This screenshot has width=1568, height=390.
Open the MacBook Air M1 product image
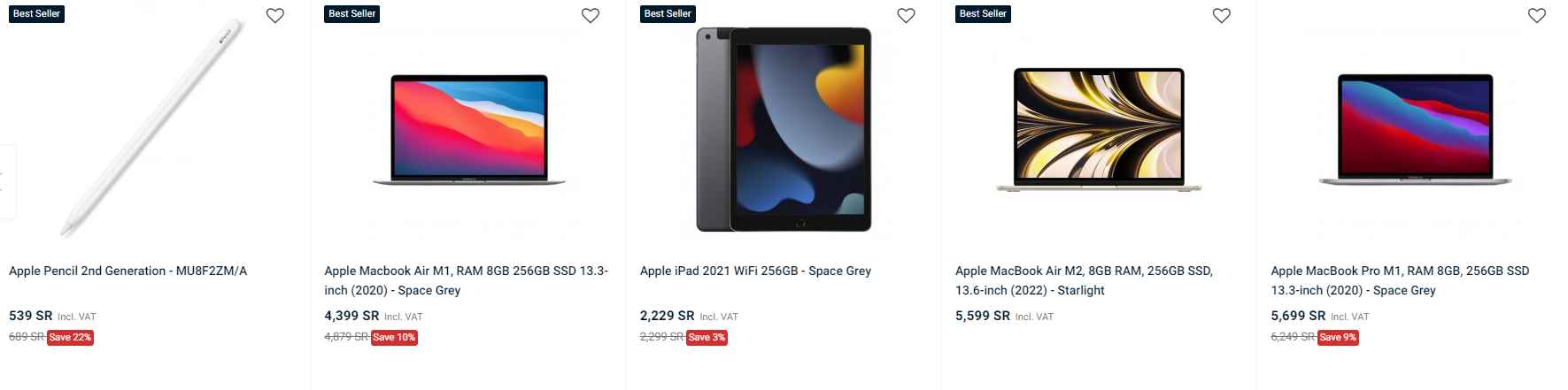tap(468, 129)
